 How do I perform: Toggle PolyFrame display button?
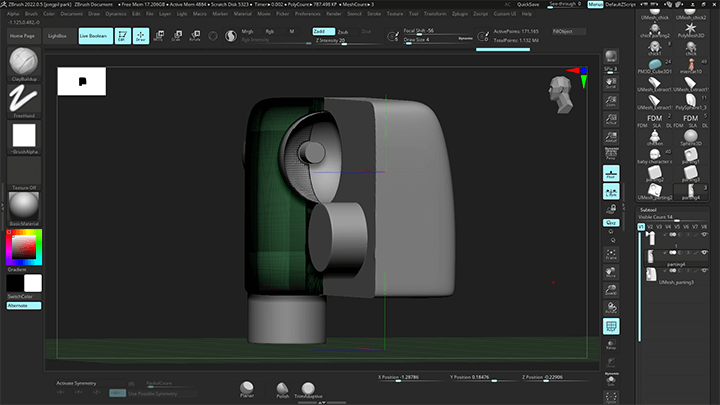coord(611,326)
